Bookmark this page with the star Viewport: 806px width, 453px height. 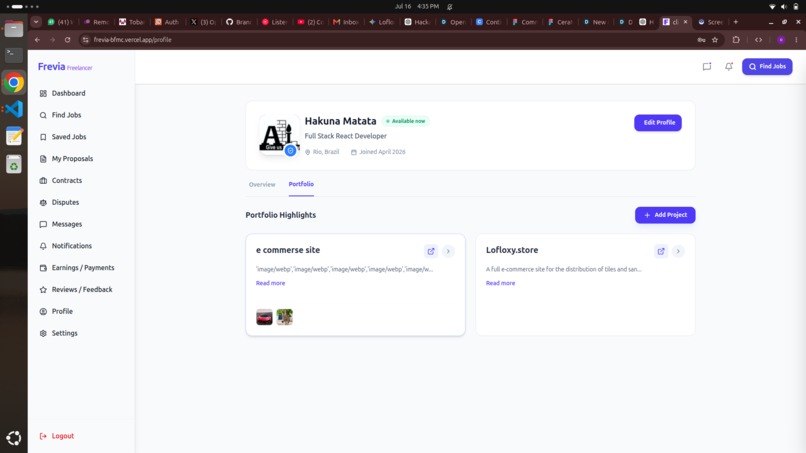(x=715, y=40)
